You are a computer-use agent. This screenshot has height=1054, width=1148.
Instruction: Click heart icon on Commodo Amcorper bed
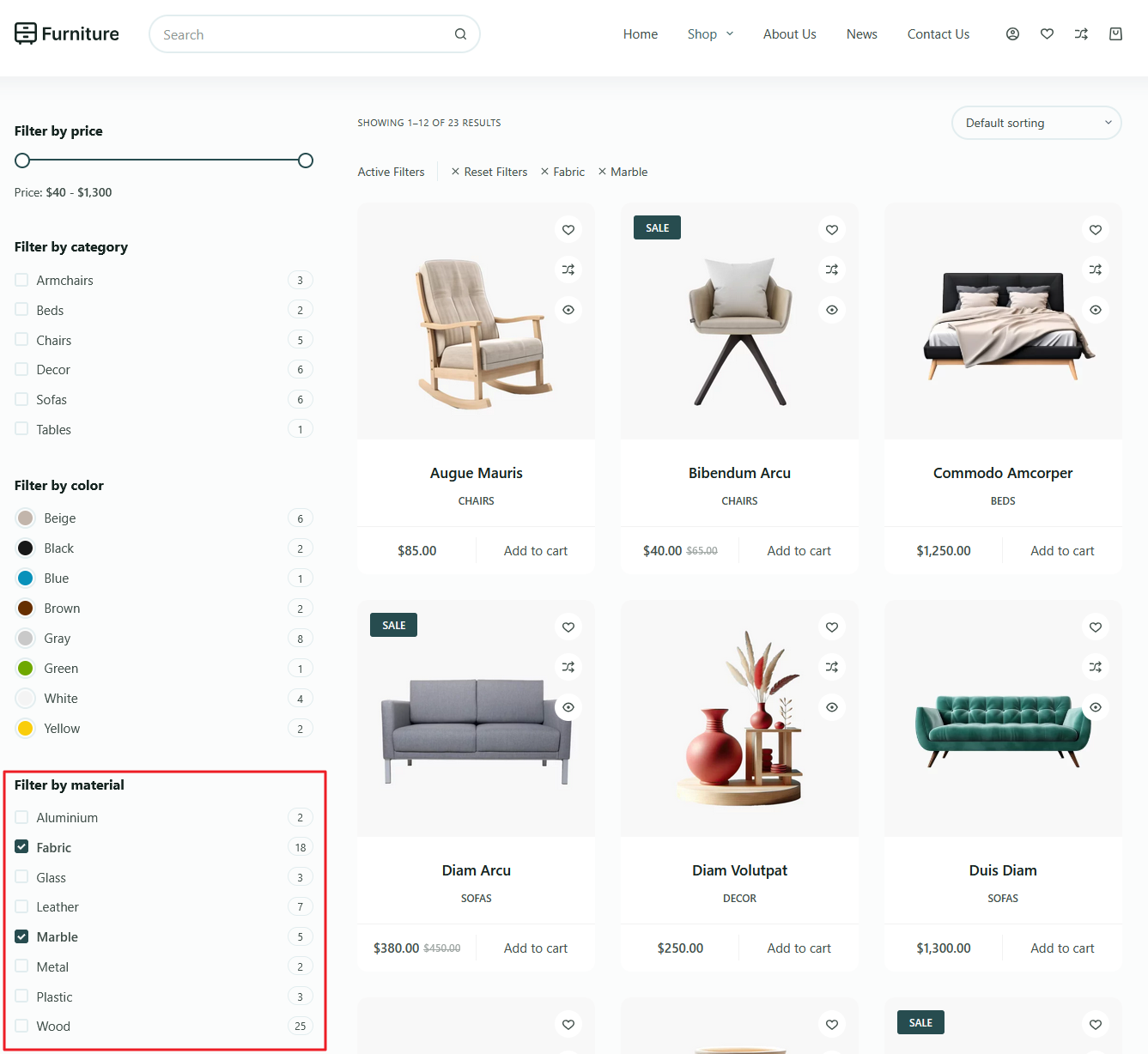point(1095,229)
